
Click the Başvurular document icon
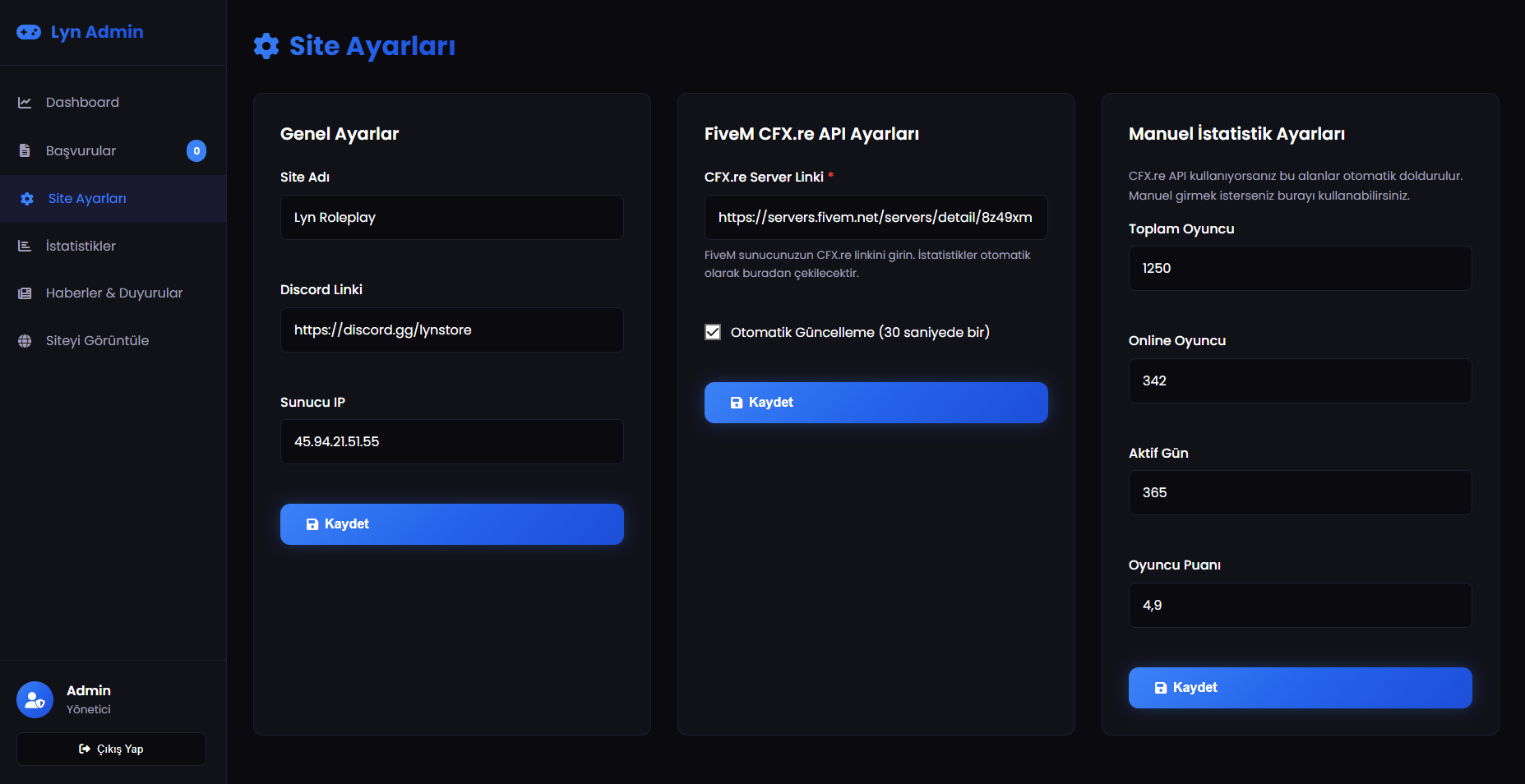[25, 150]
